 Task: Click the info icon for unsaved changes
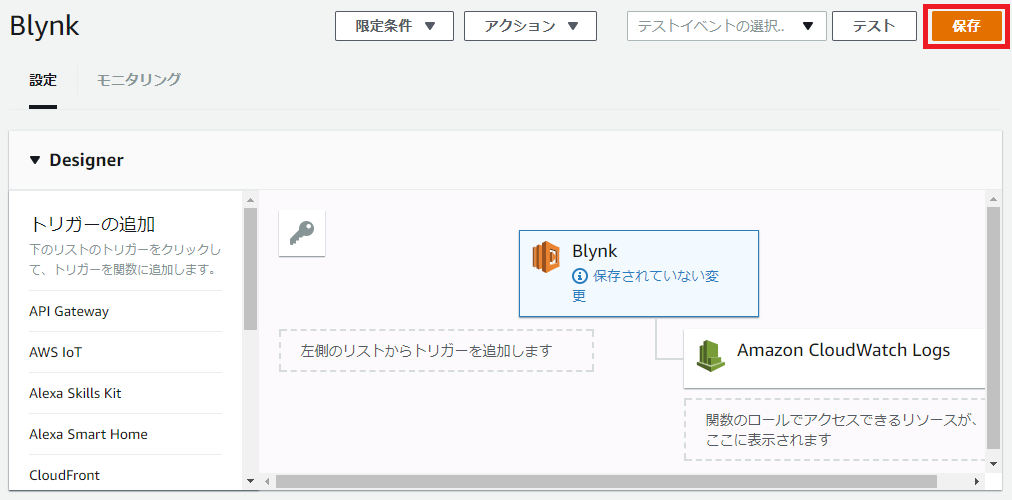click(x=580, y=276)
